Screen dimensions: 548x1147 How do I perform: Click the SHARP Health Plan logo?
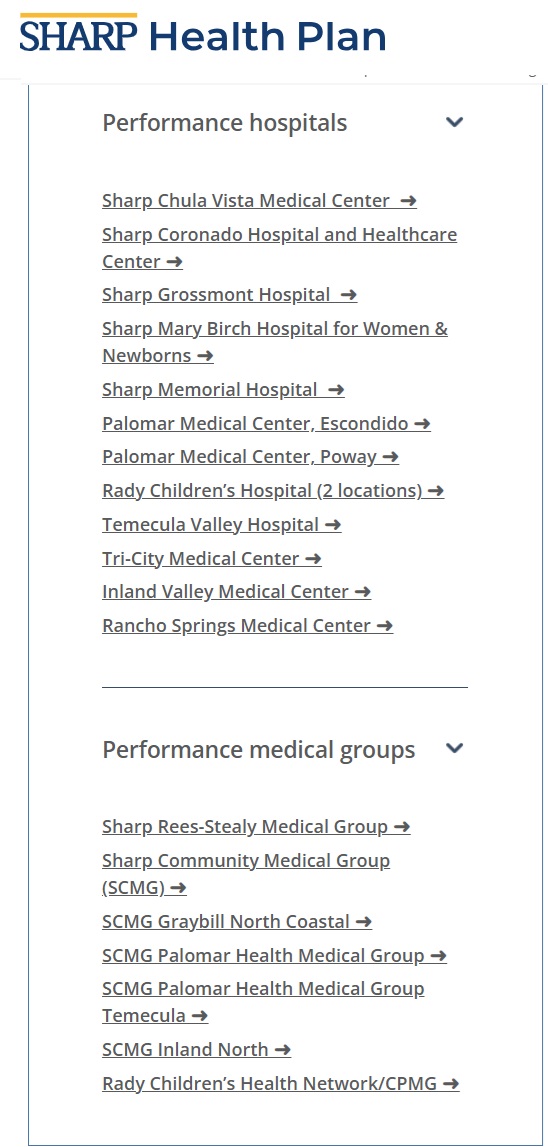click(203, 34)
